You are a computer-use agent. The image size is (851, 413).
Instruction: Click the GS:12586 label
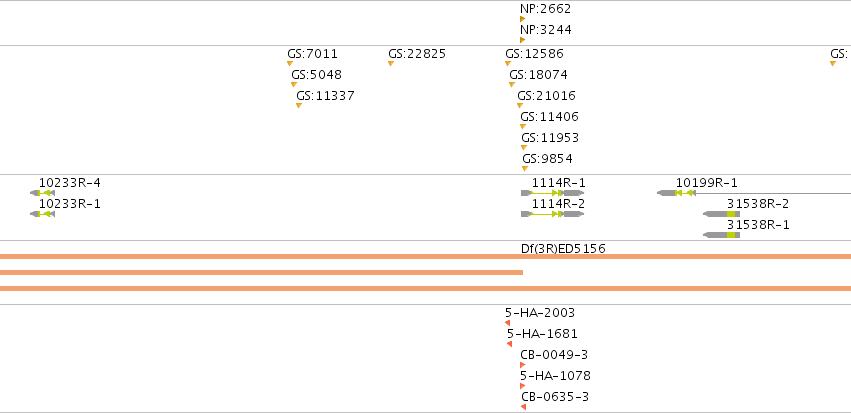534,54
